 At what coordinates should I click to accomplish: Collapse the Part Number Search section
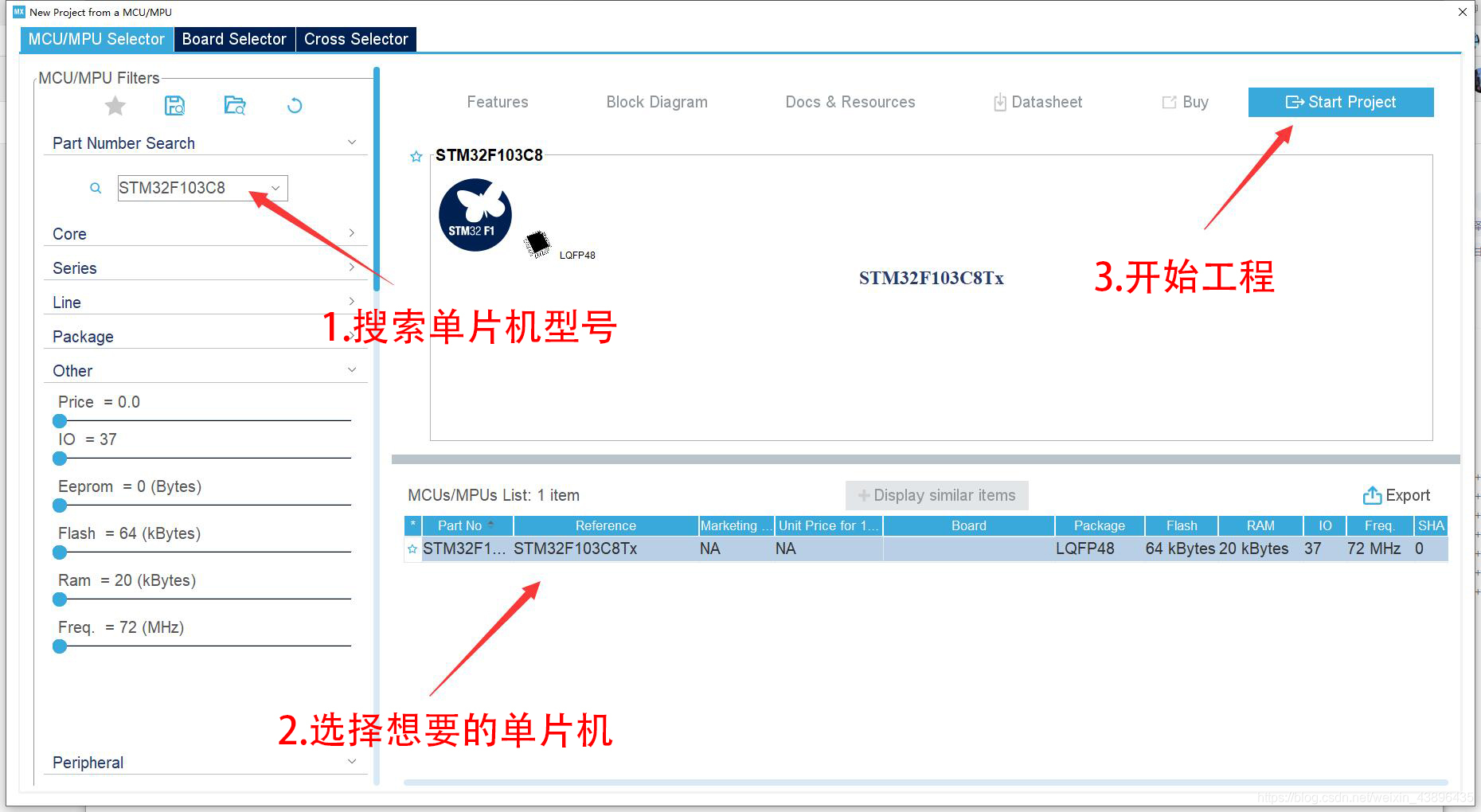tap(352, 142)
